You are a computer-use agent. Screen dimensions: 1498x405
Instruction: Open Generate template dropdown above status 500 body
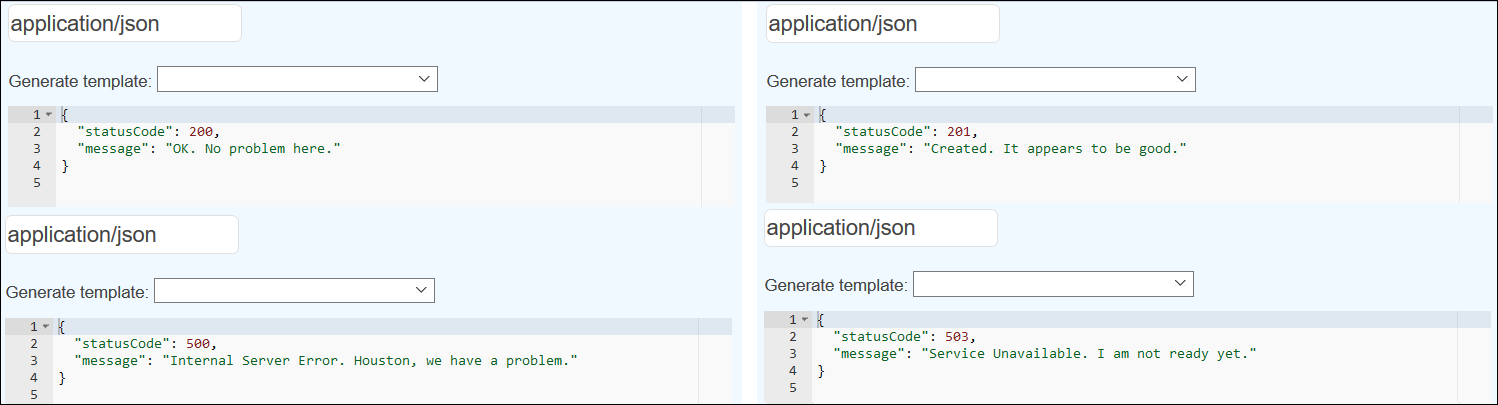pyautogui.click(x=294, y=291)
